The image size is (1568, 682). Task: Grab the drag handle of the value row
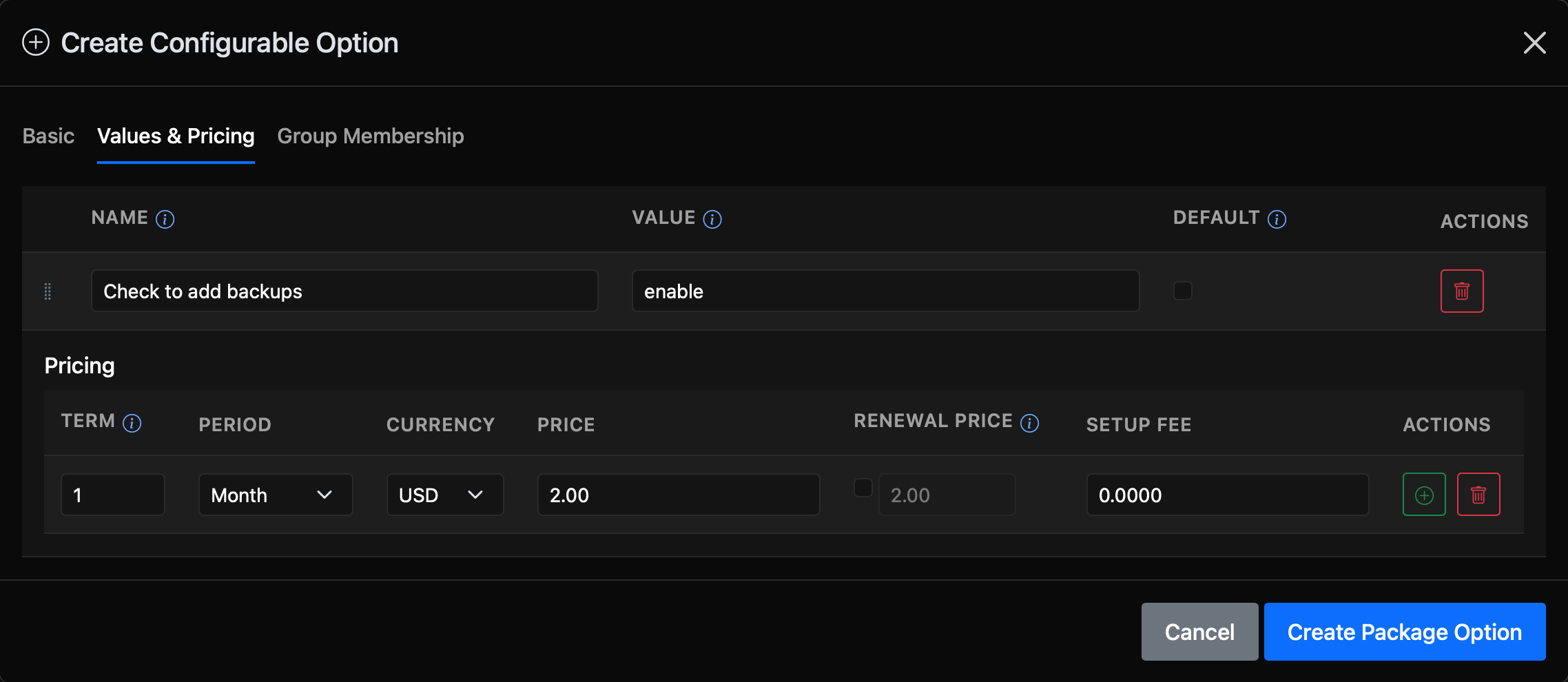48,291
